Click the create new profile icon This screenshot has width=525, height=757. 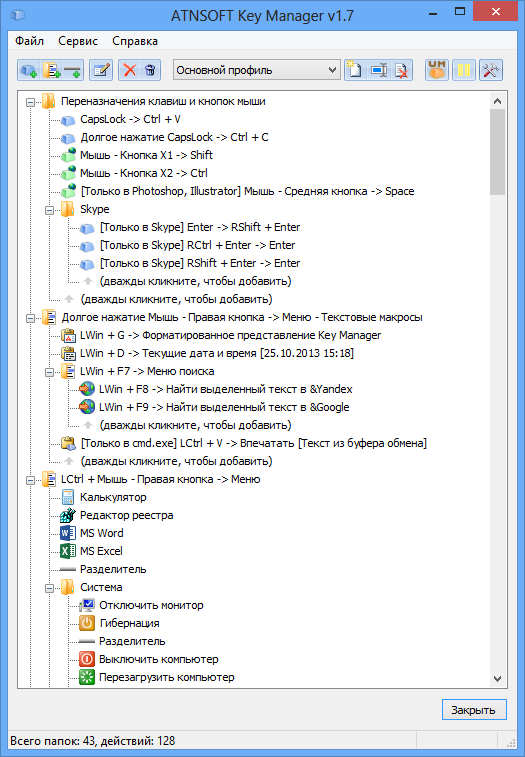point(355,70)
